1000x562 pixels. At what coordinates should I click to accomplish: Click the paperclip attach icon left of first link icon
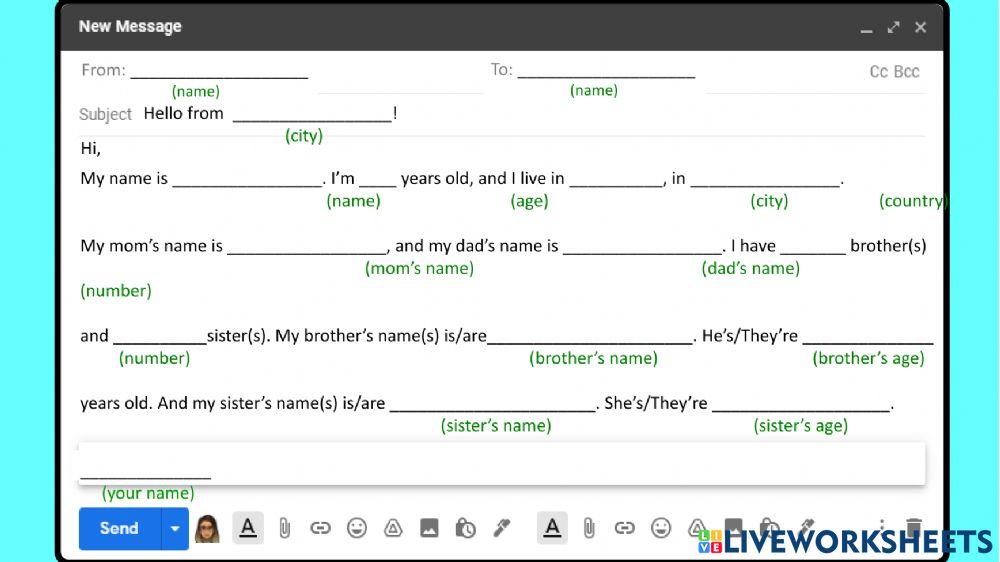pos(284,528)
